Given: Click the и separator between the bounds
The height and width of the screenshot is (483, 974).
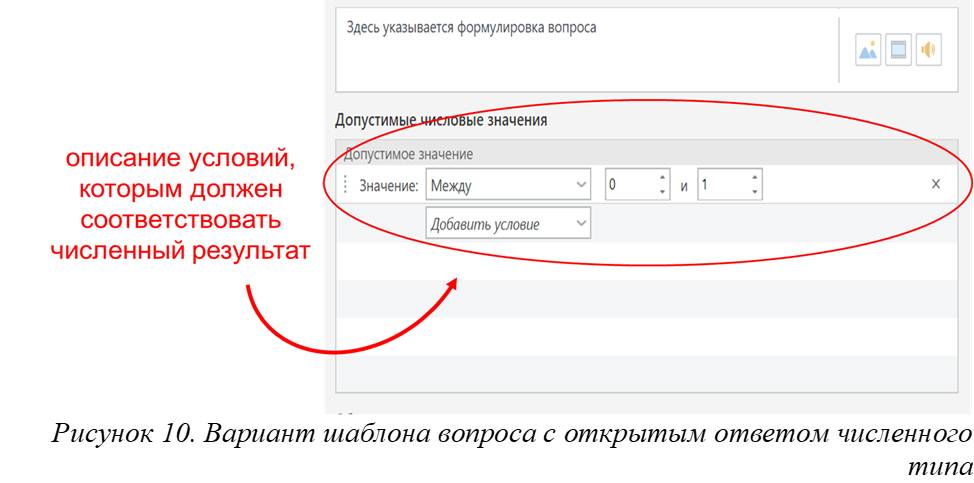Looking at the screenshot, I should [685, 186].
